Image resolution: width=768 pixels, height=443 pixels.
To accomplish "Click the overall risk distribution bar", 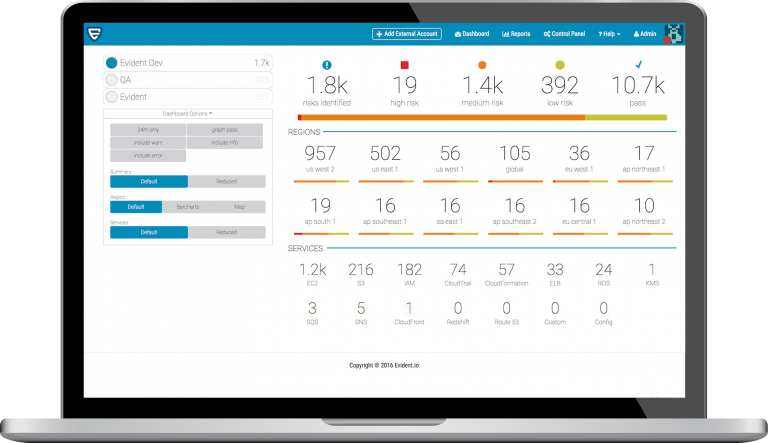I will coord(482,118).
